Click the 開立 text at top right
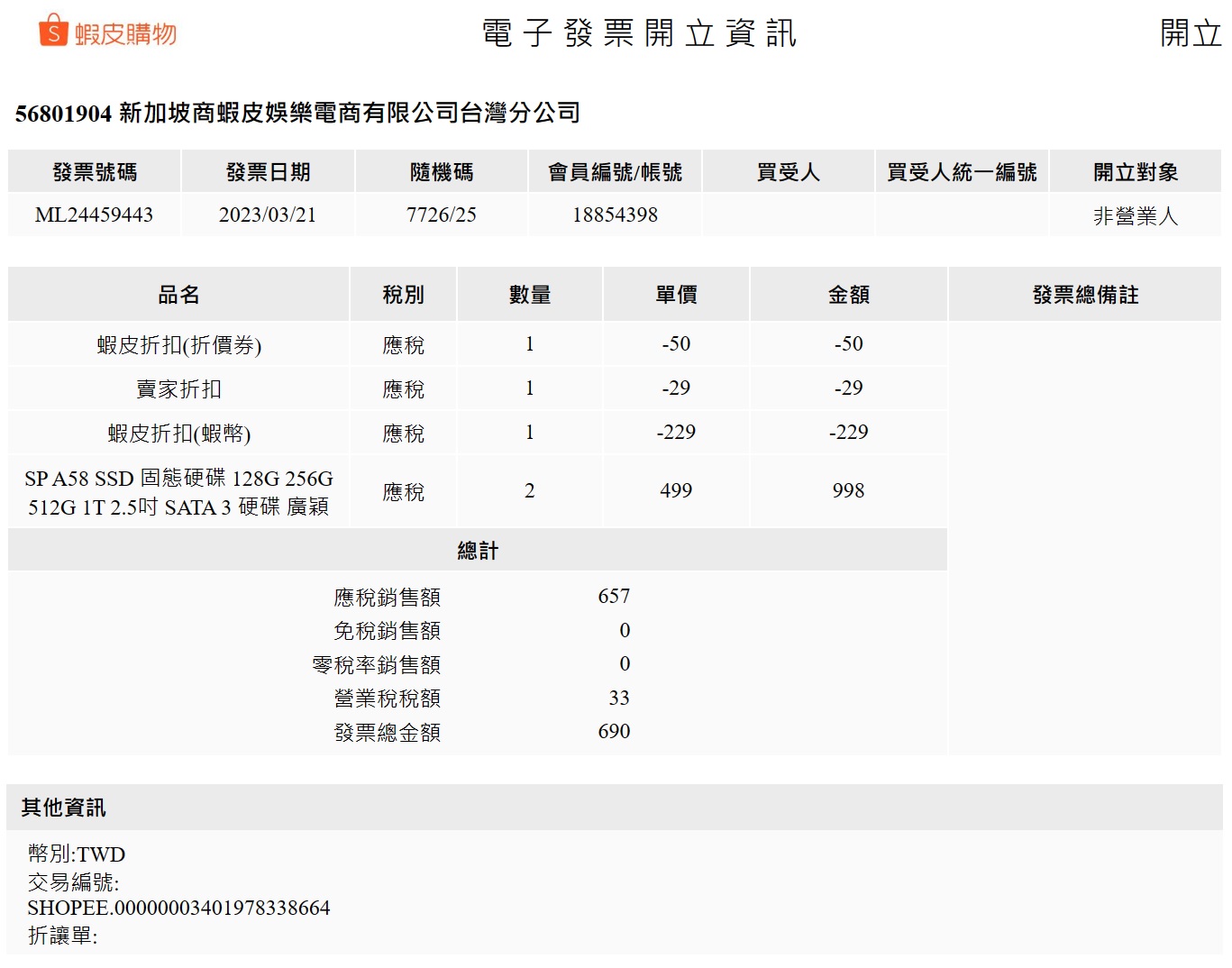Screen dimensions: 1232x968 tap(1190, 33)
